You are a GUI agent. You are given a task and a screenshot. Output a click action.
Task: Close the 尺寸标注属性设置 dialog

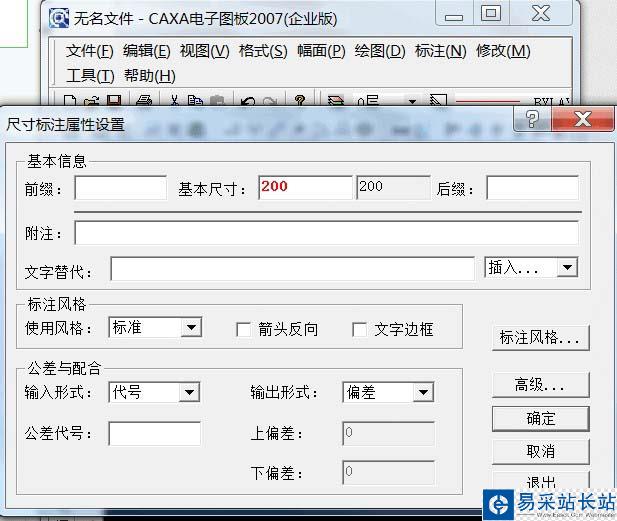(583, 118)
